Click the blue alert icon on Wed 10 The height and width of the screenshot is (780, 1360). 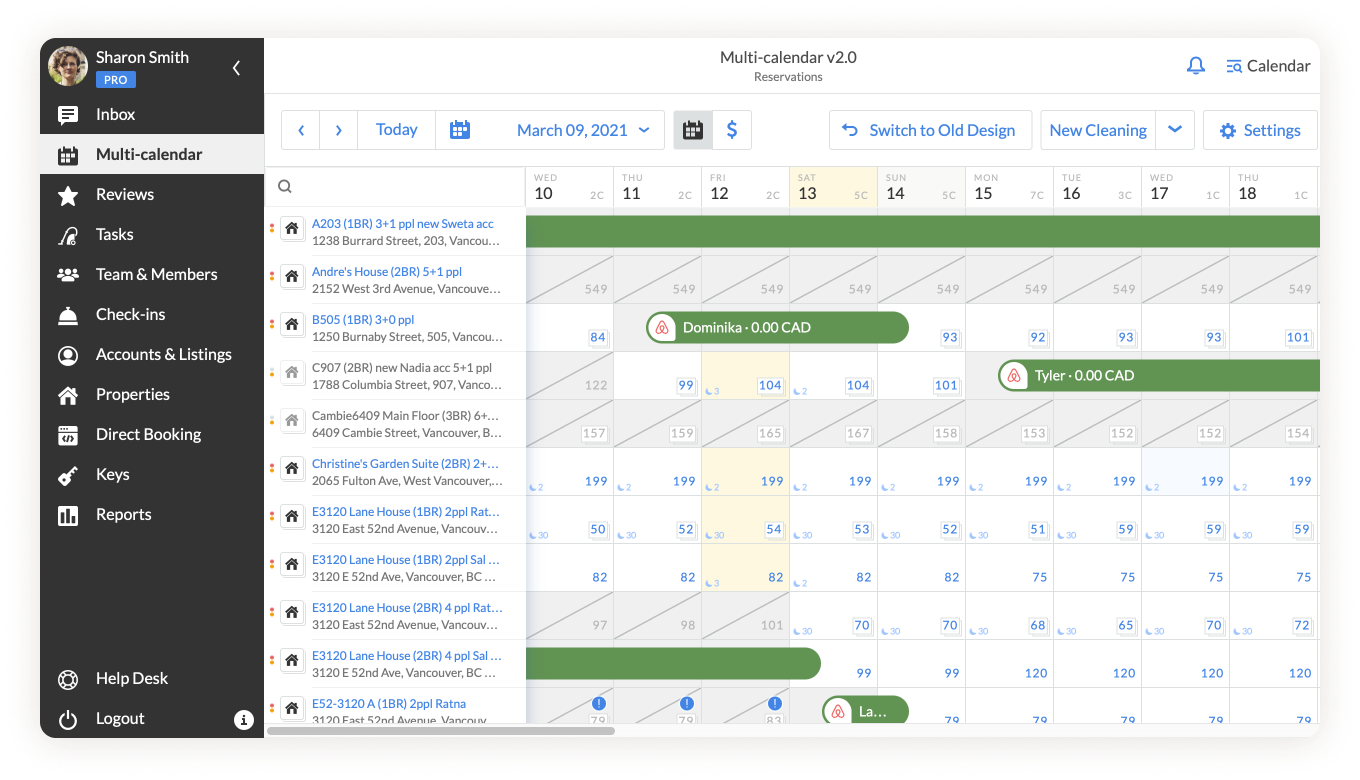point(598,703)
